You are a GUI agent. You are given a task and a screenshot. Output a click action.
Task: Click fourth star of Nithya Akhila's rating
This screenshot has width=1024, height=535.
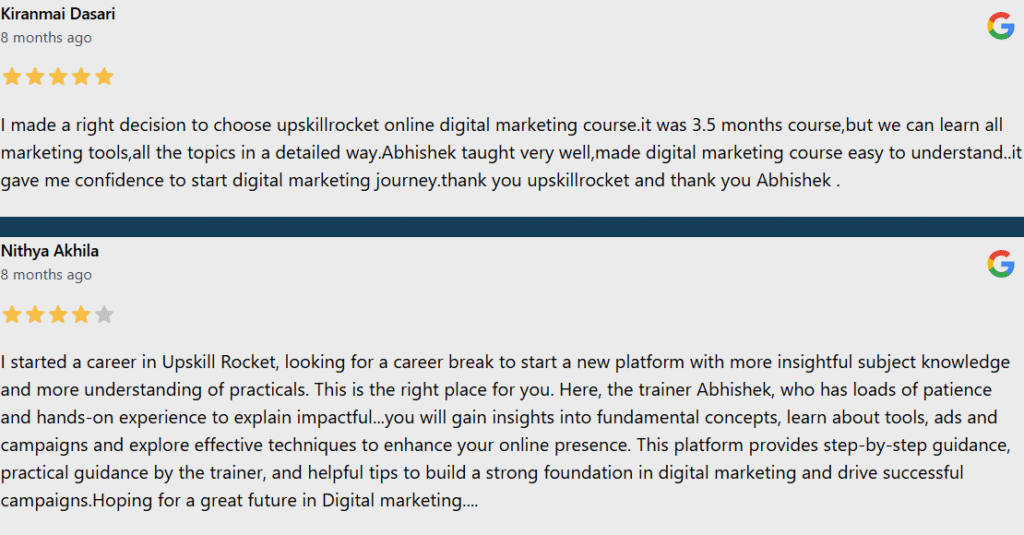coord(81,315)
